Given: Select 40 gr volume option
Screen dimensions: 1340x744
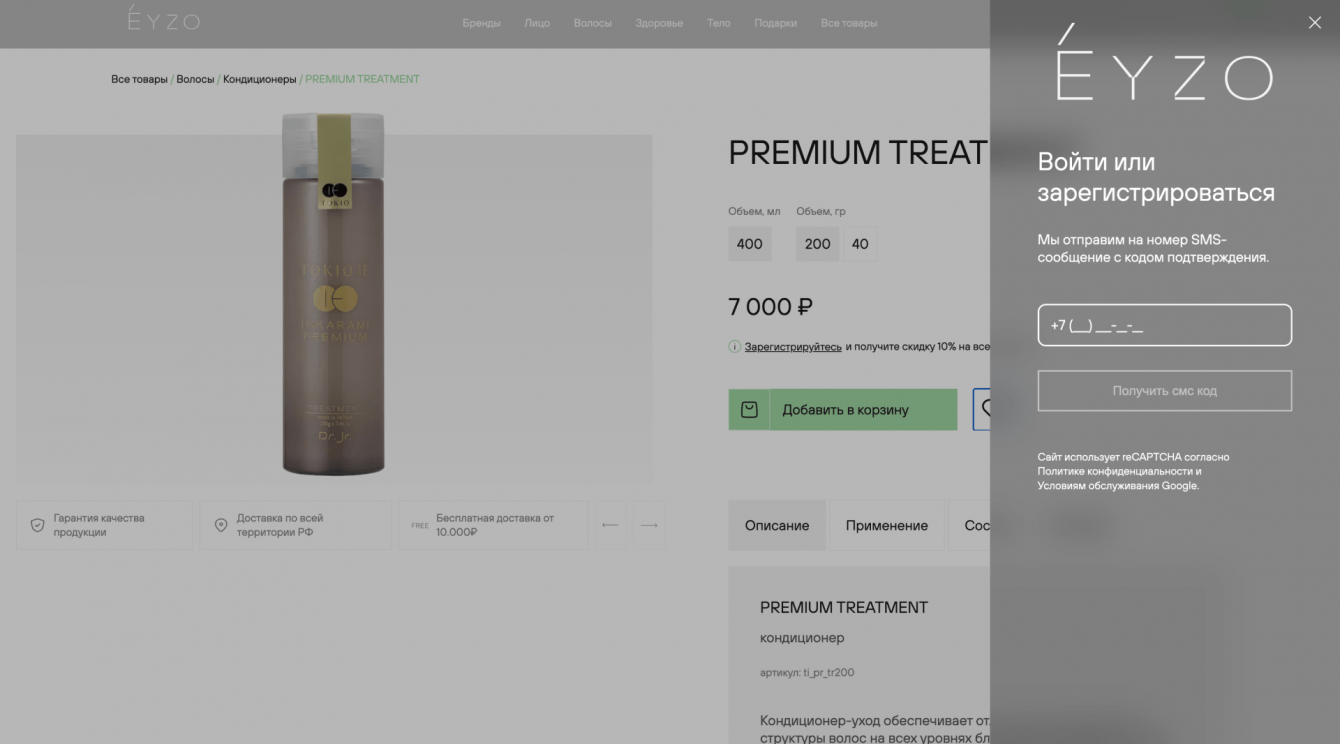Looking at the screenshot, I should click(860, 244).
